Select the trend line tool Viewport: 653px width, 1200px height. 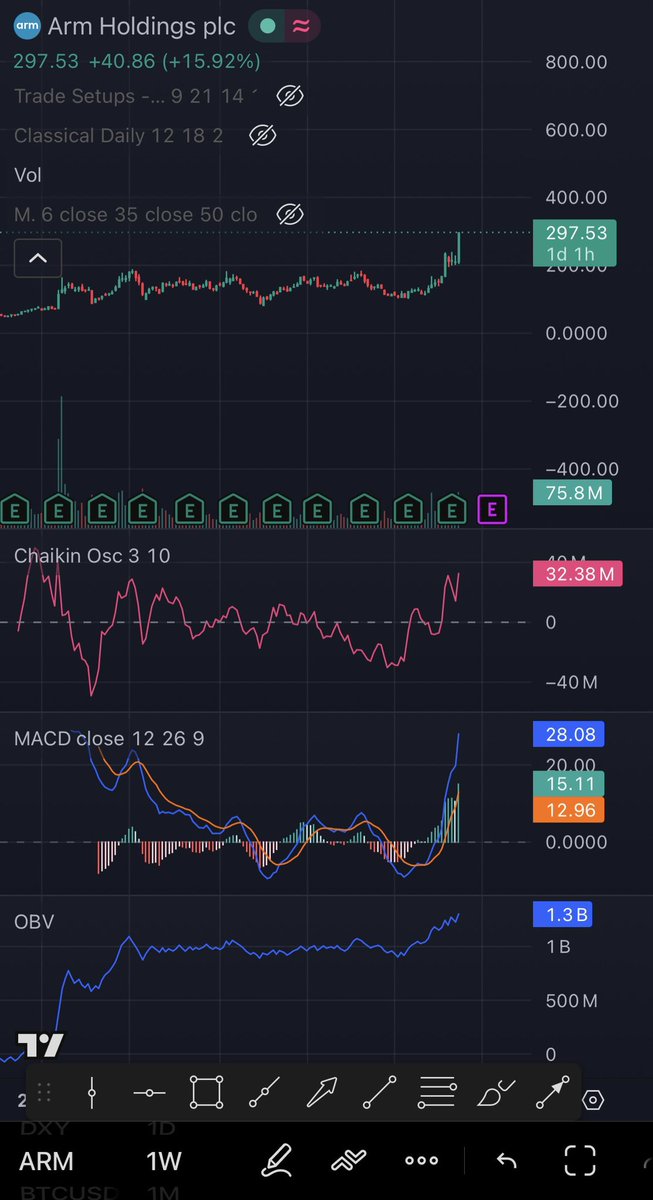[263, 1094]
